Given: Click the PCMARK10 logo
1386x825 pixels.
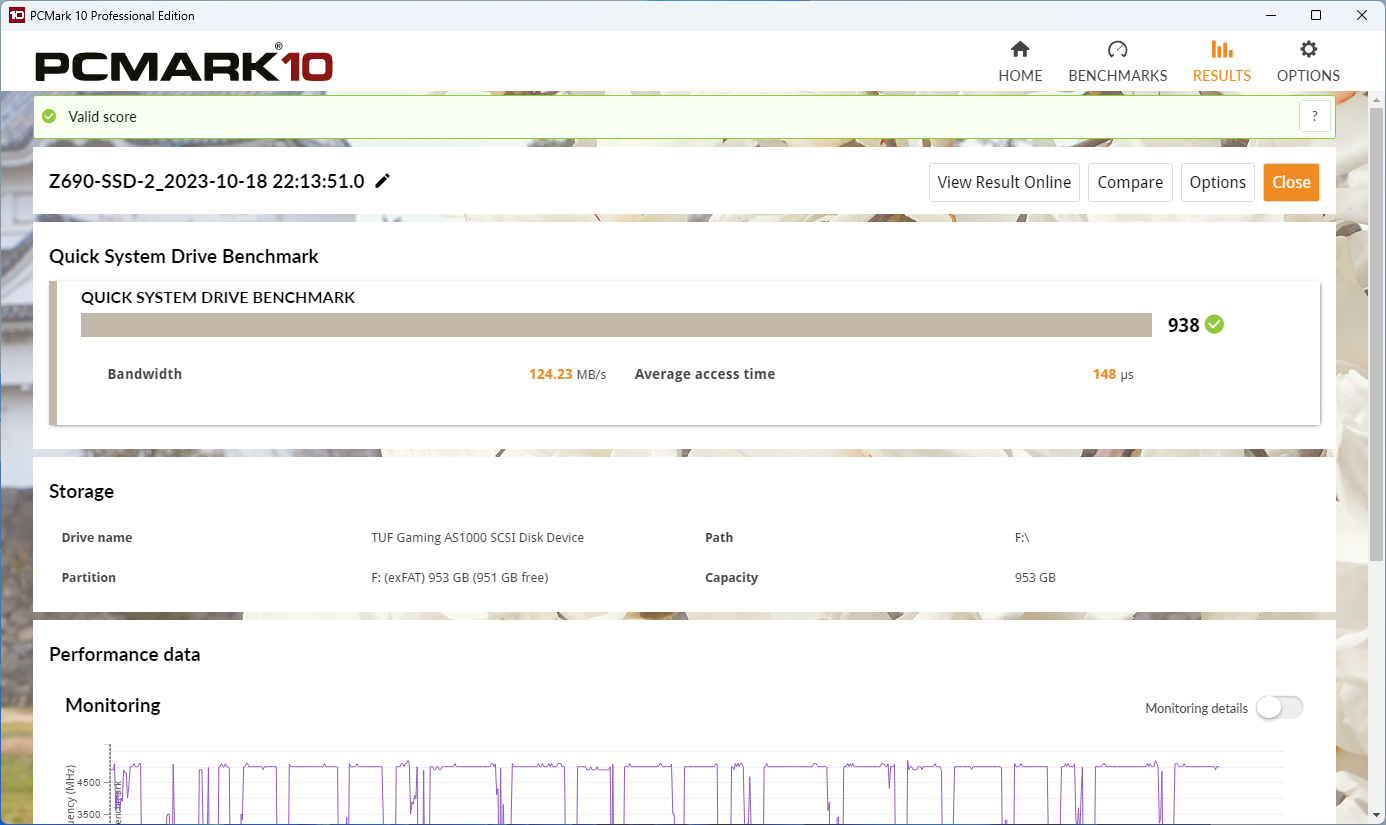Looking at the screenshot, I should (x=184, y=65).
